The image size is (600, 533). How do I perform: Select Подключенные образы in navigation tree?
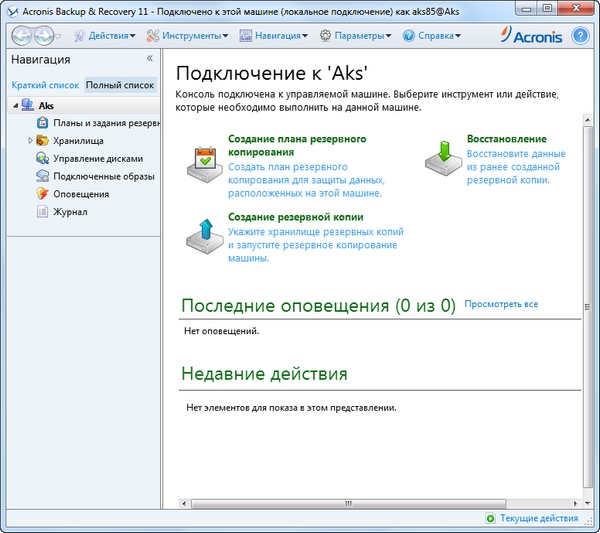click(101, 176)
